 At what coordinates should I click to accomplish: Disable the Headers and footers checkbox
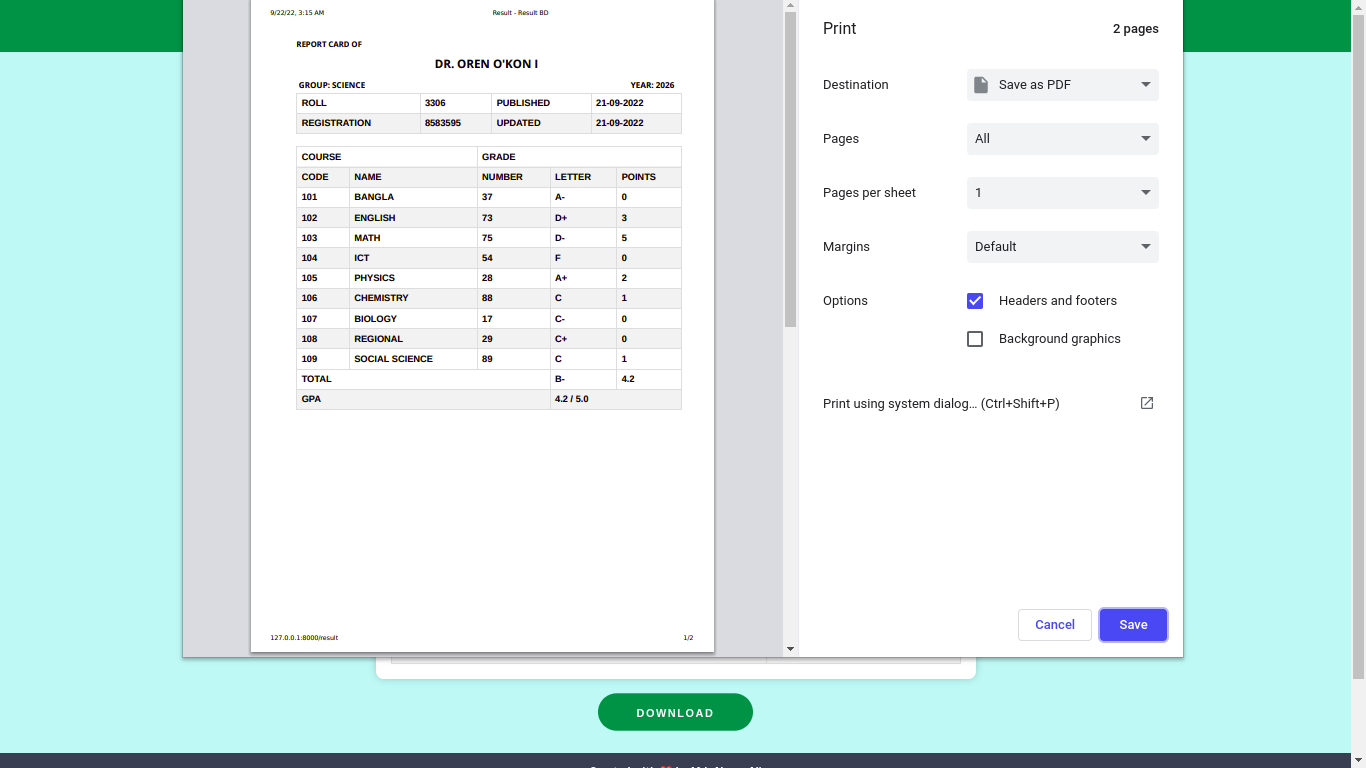(975, 301)
